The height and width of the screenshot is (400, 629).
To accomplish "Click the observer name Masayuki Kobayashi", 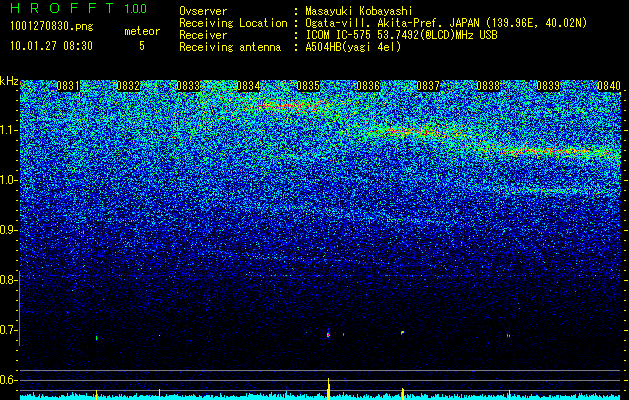I will [359, 11].
